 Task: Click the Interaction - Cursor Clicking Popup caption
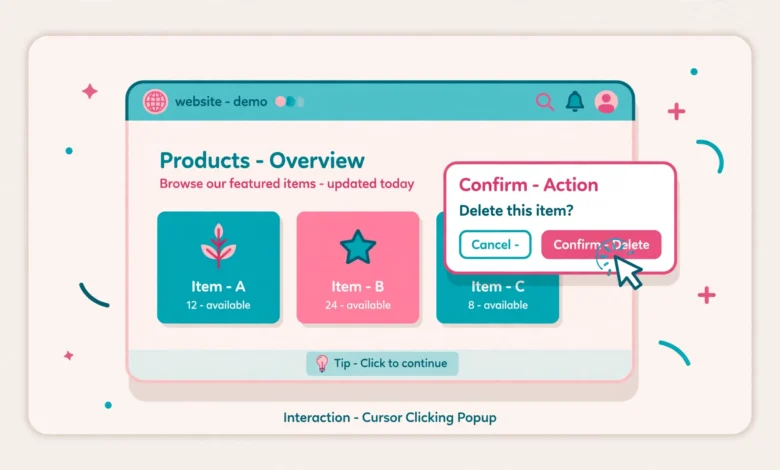pyautogui.click(x=390, y=417)
